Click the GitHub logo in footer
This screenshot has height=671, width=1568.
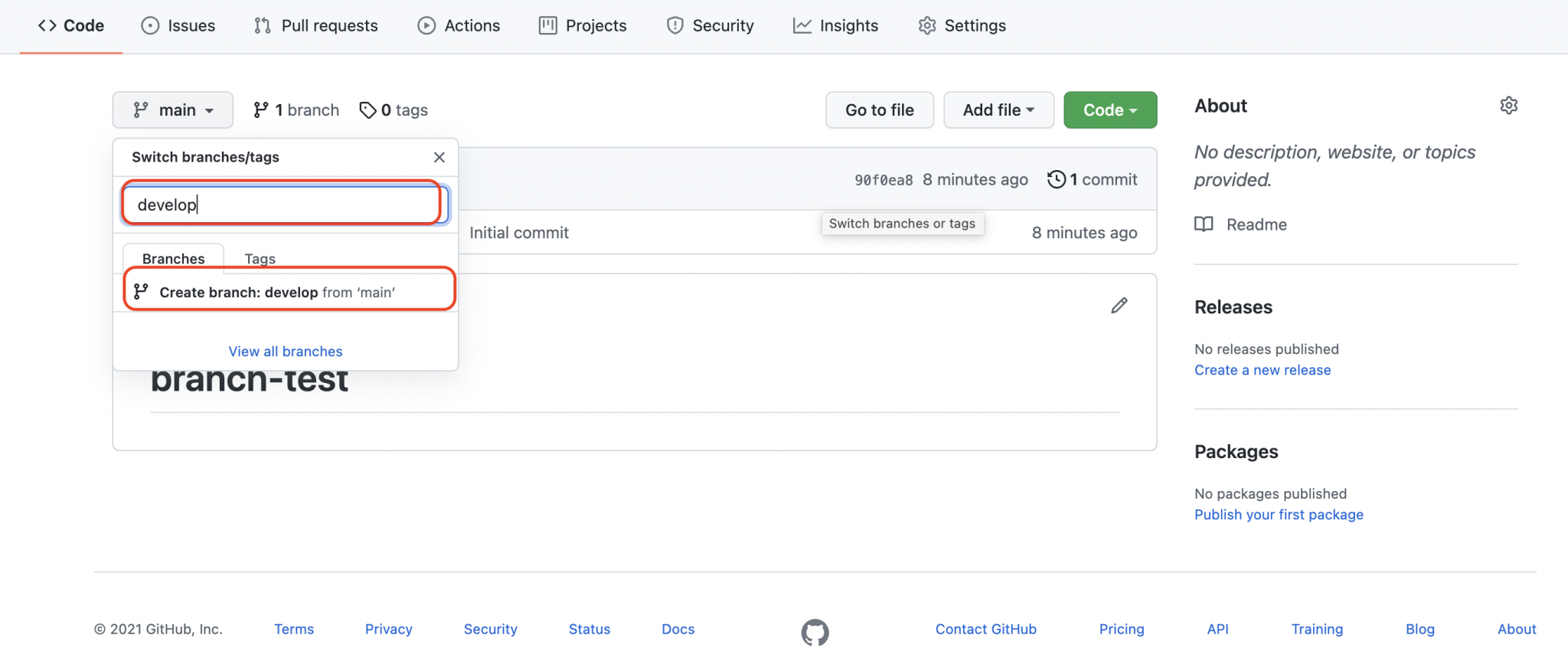point(815,632)
